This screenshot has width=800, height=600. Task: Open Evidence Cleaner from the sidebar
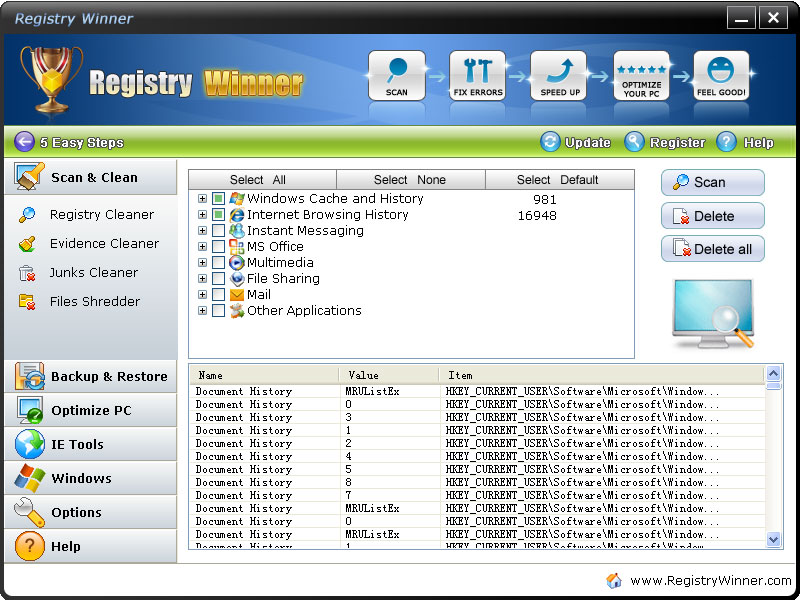[104, 244]
